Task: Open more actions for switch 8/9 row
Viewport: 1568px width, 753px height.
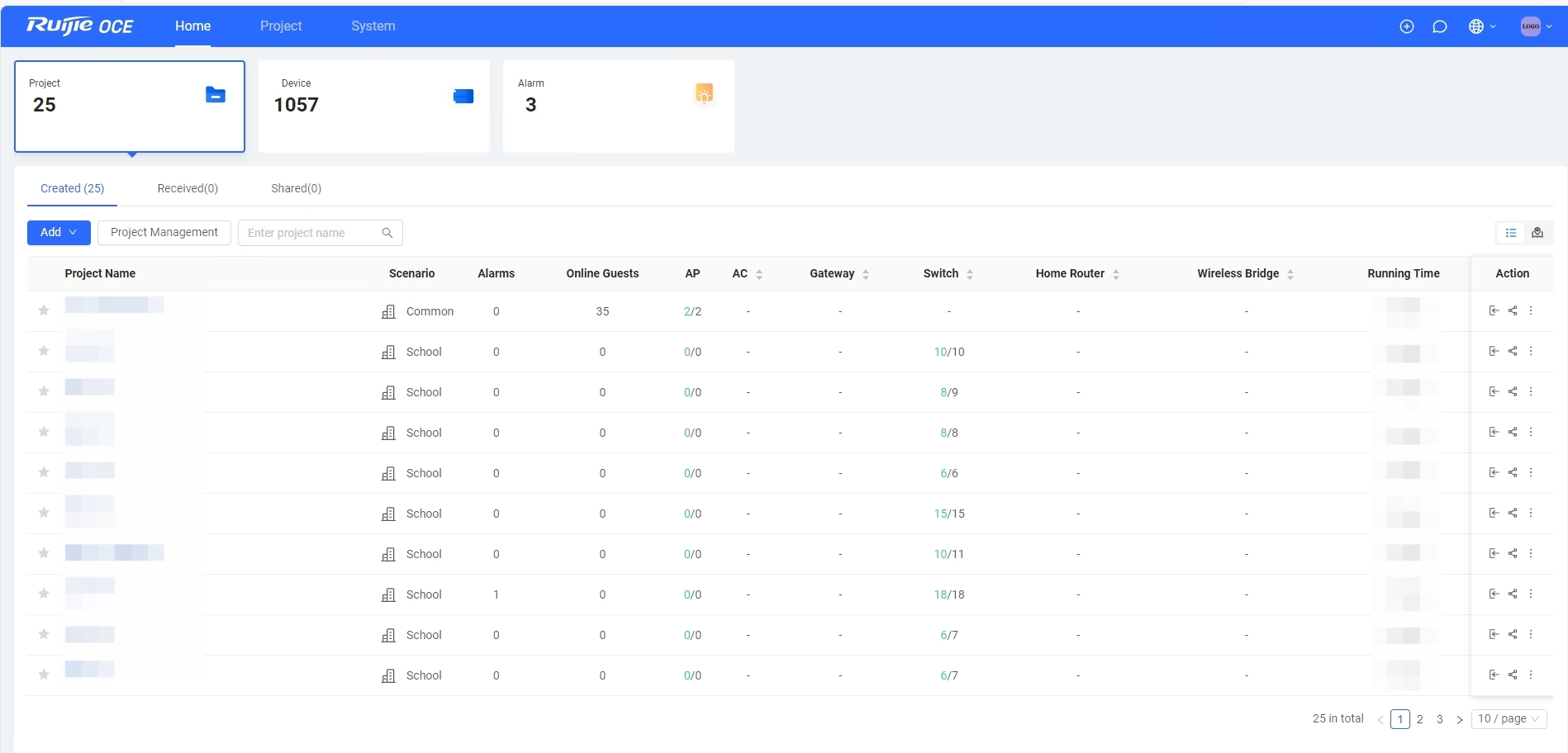Action: pyautogui.click(x=1531, y=391)
